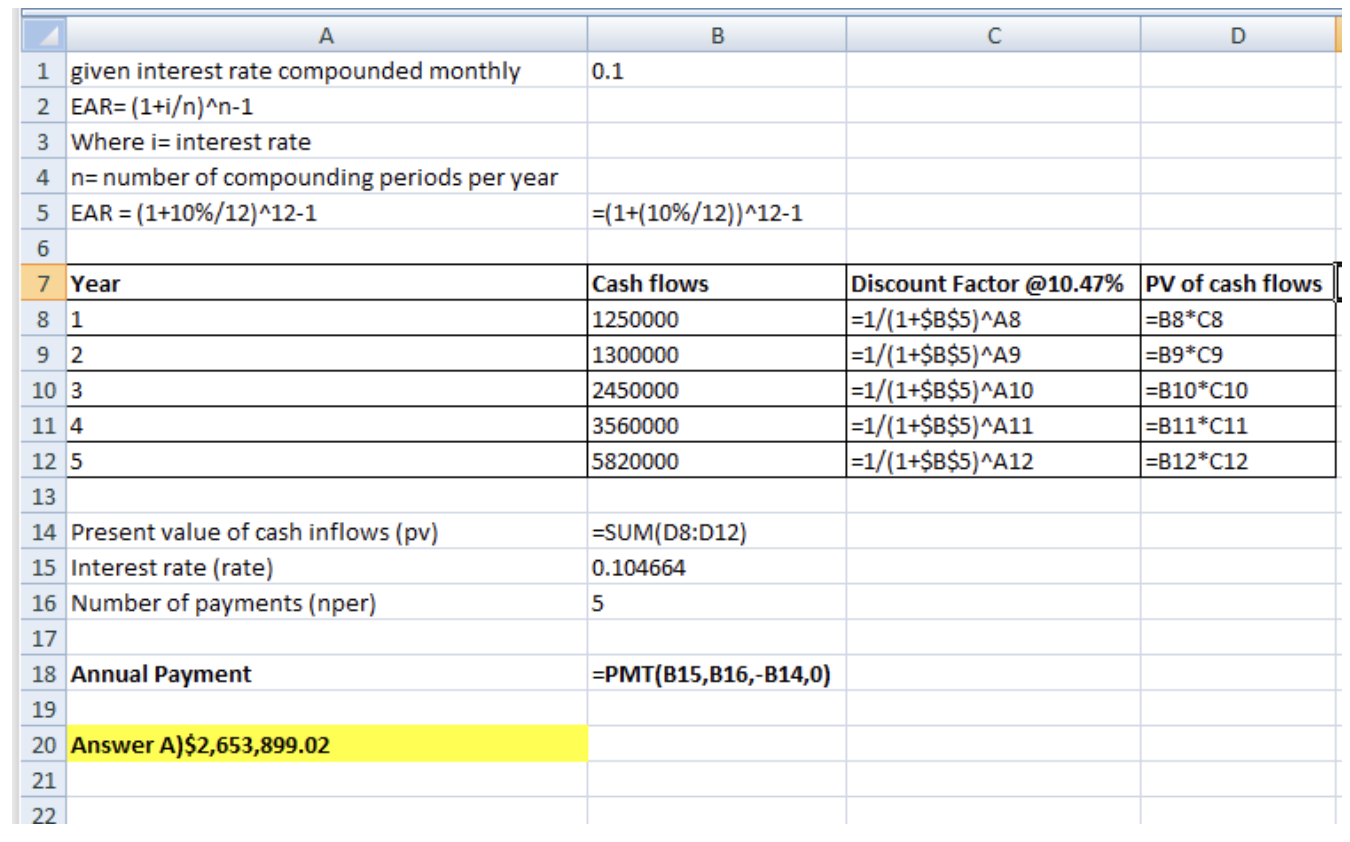Click 'Number of payments (nper)' label
The image size is (1350, 842).
click(326, 603)
